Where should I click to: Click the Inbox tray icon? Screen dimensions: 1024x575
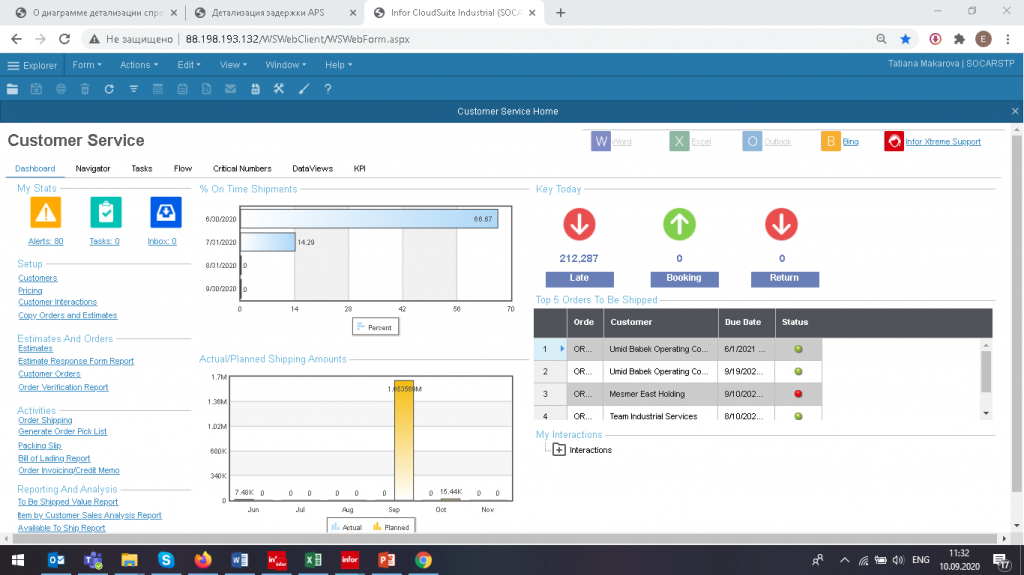point(166,212)
